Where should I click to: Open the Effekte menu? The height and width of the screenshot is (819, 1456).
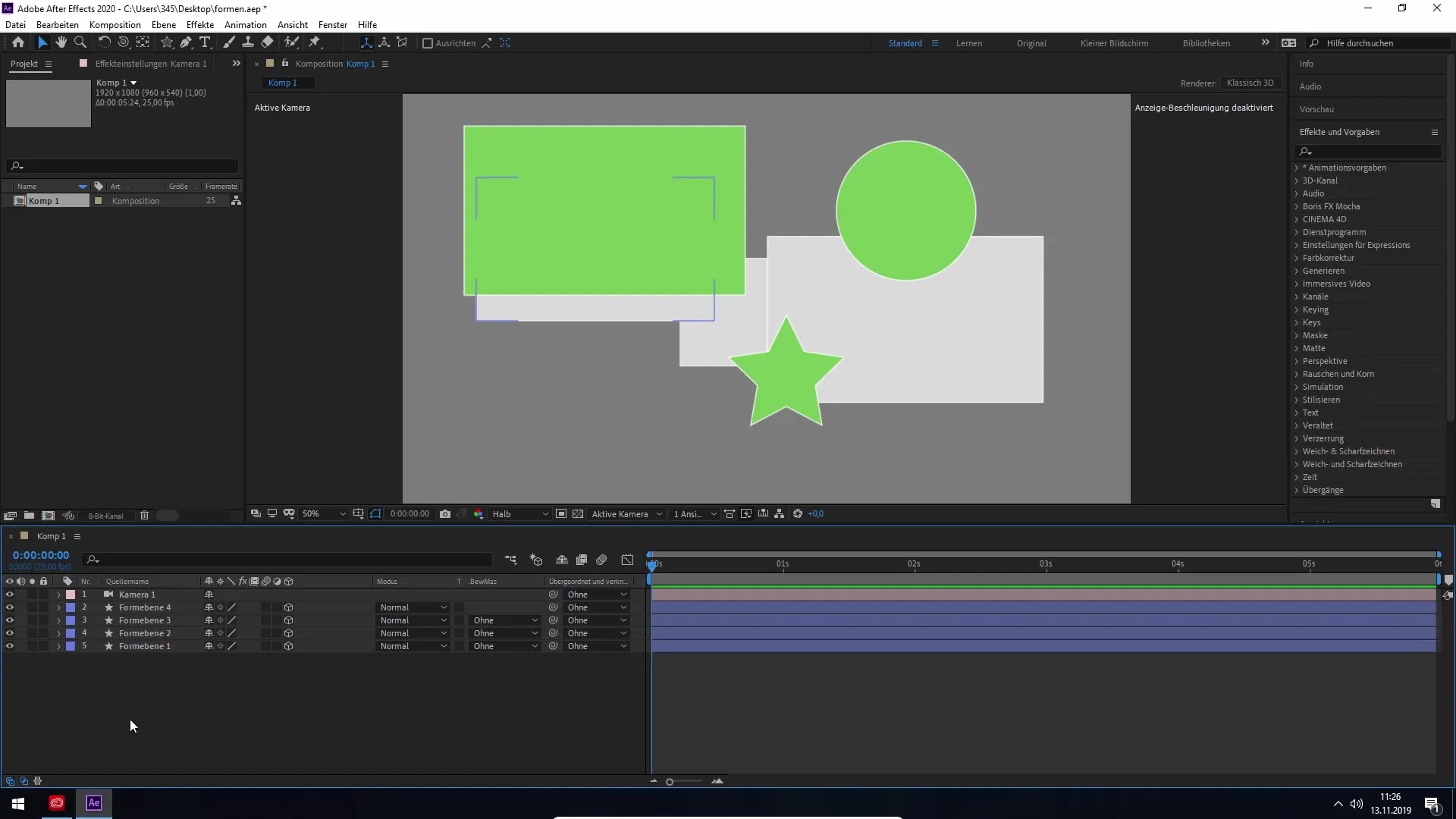pyautogui.click(x=200, y=25)
